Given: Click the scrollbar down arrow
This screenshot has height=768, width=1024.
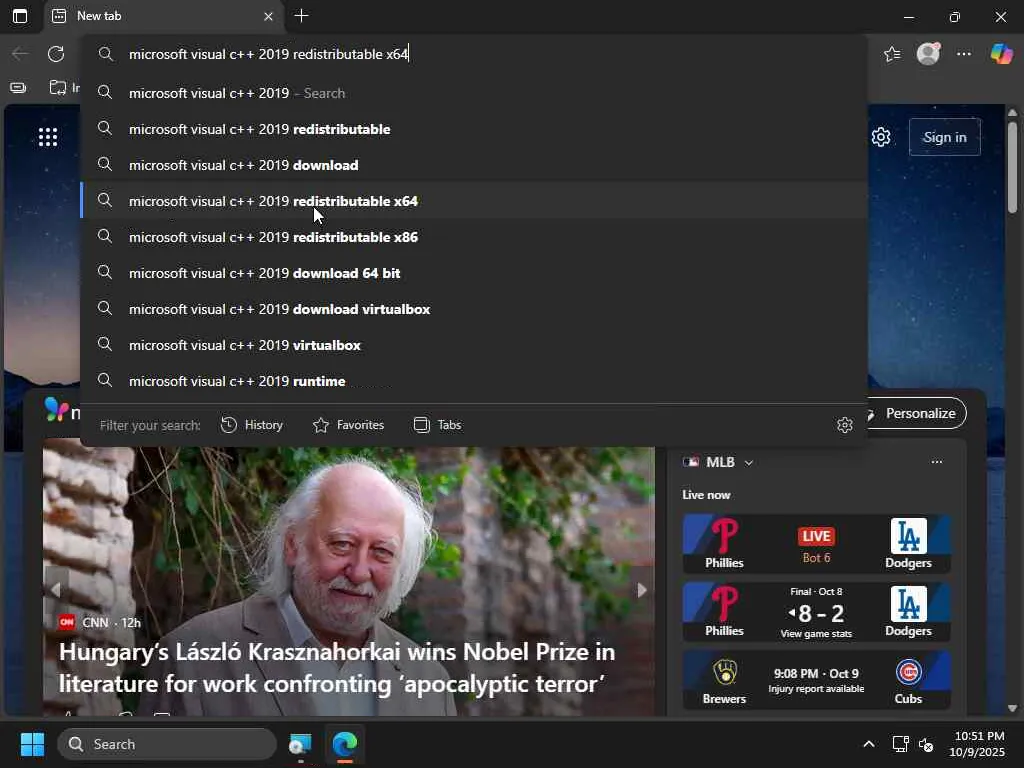Looking at the screenshot, I should point(1012,708).
